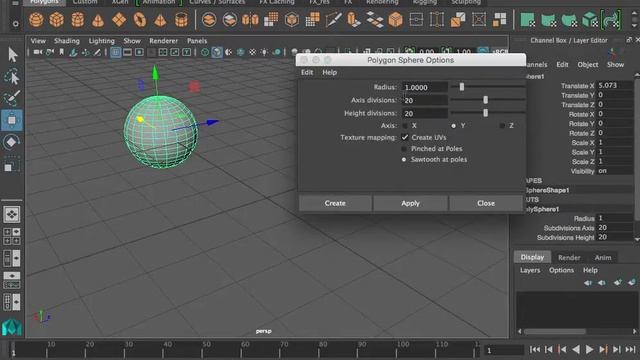This screenshot has width=640, height=360.
Task: Click the Combine meshes shelf icon
Action: click(209, 20)
